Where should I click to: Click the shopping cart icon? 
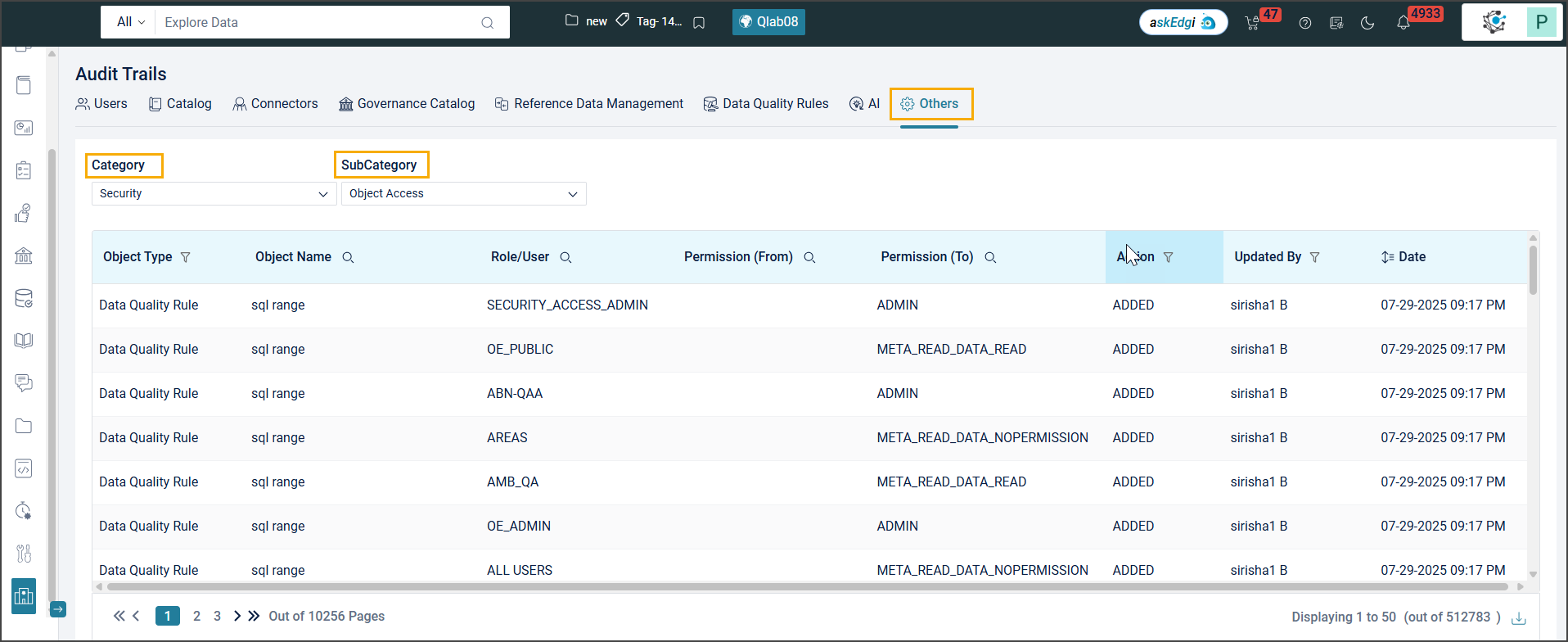(1252, 23)
